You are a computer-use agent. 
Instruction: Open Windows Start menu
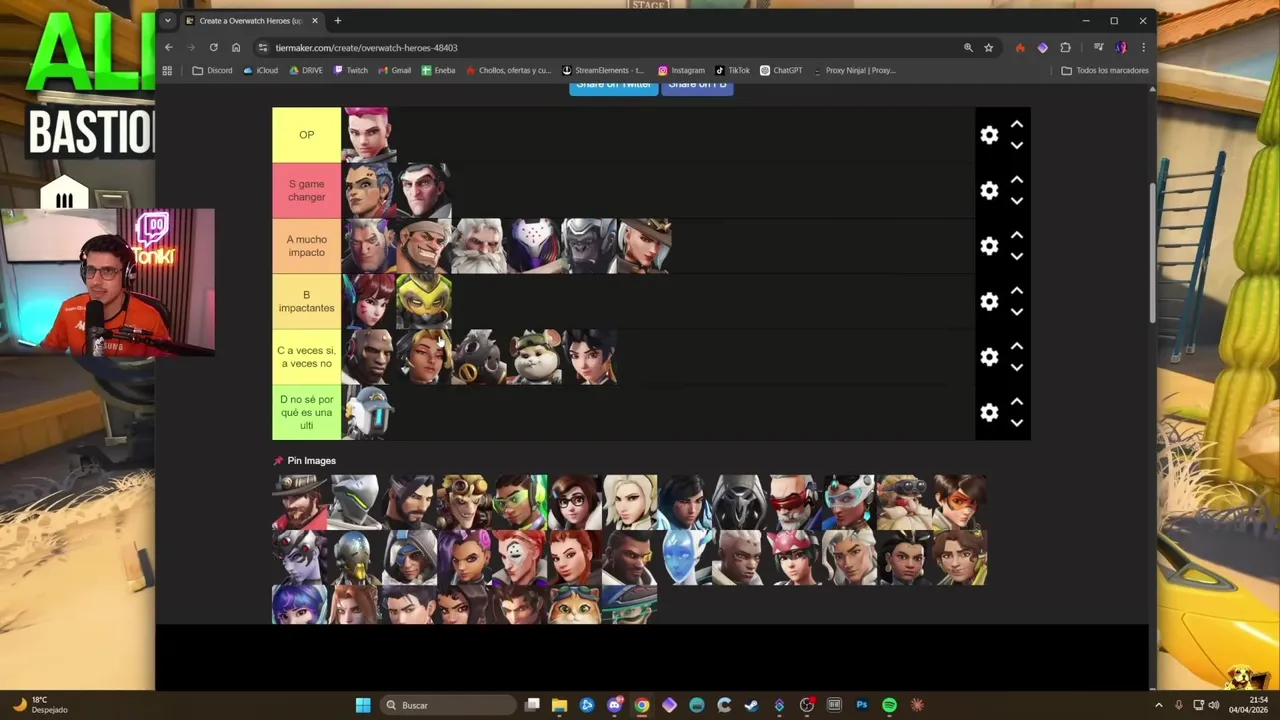tap(363, 705)
